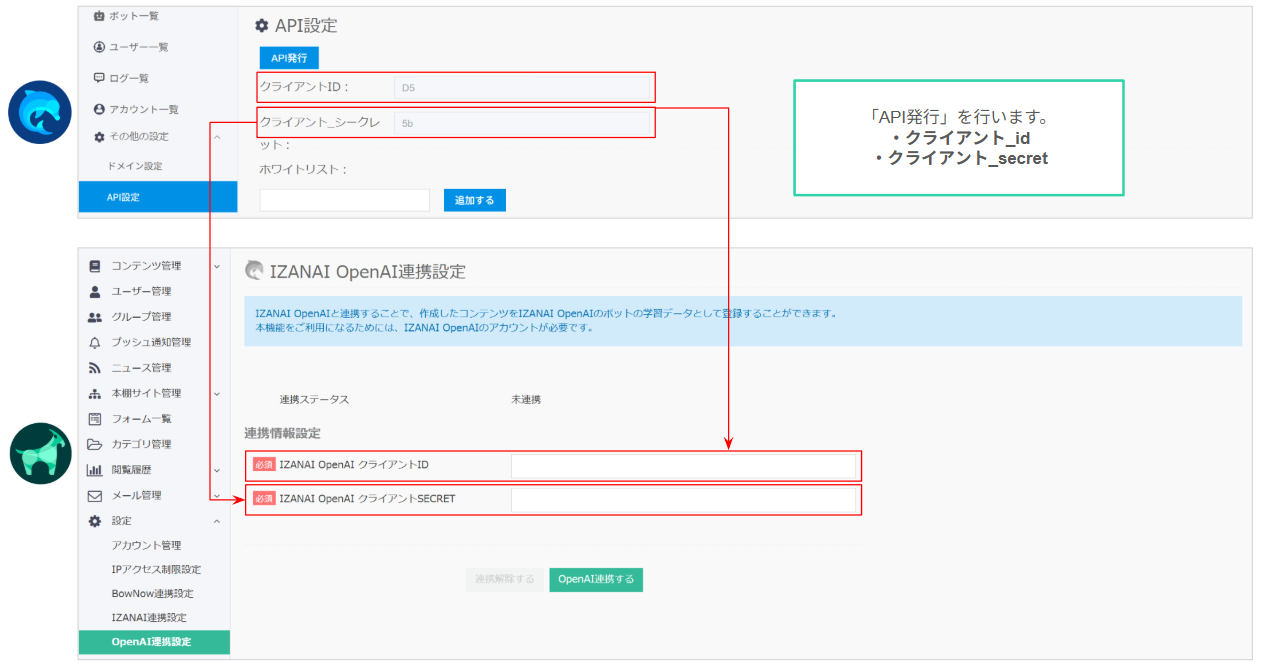Focus the IZANAI OpenAI クライアントID field
The image size is (1264, 667).
point(684,466)
